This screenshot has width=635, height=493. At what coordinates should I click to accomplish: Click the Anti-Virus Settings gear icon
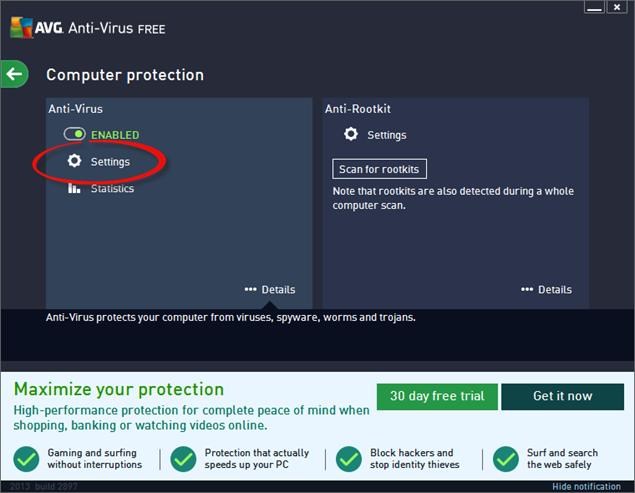[x=74, y=161]
